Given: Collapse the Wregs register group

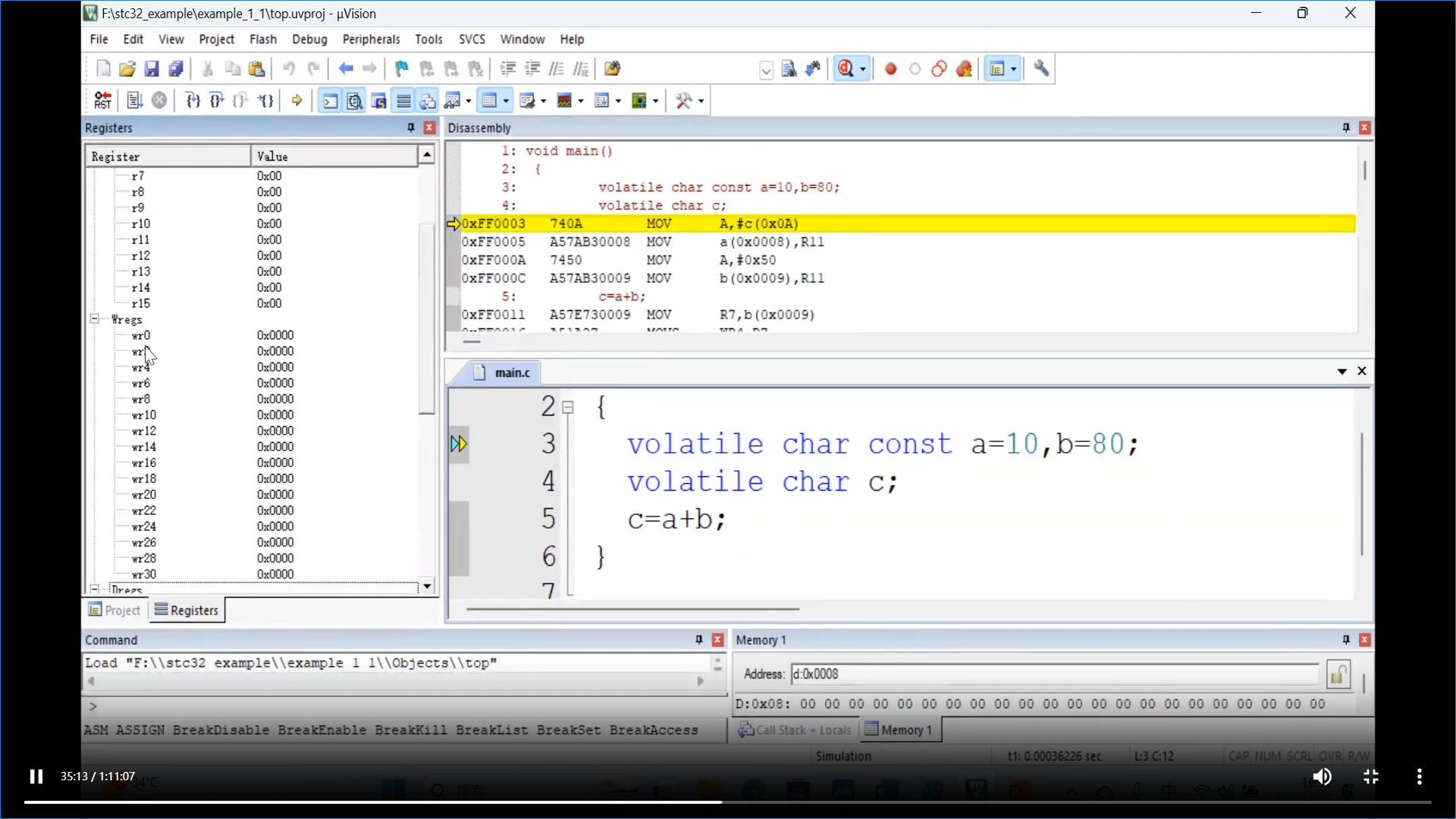Looking at the screenshot, I should [x=95, y=319].
